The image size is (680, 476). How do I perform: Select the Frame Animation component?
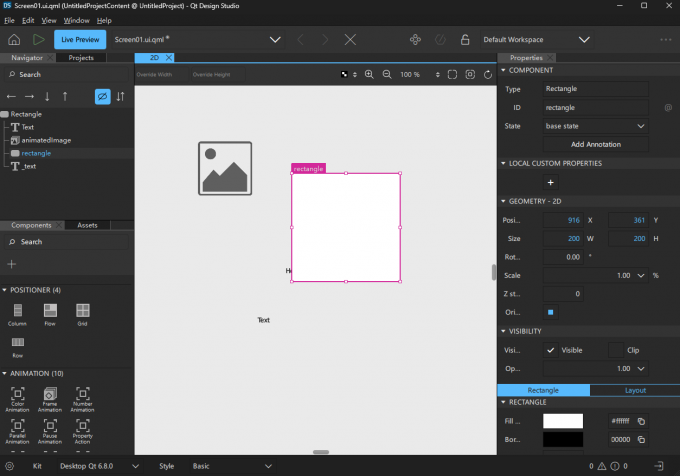[x=50, y=396]
